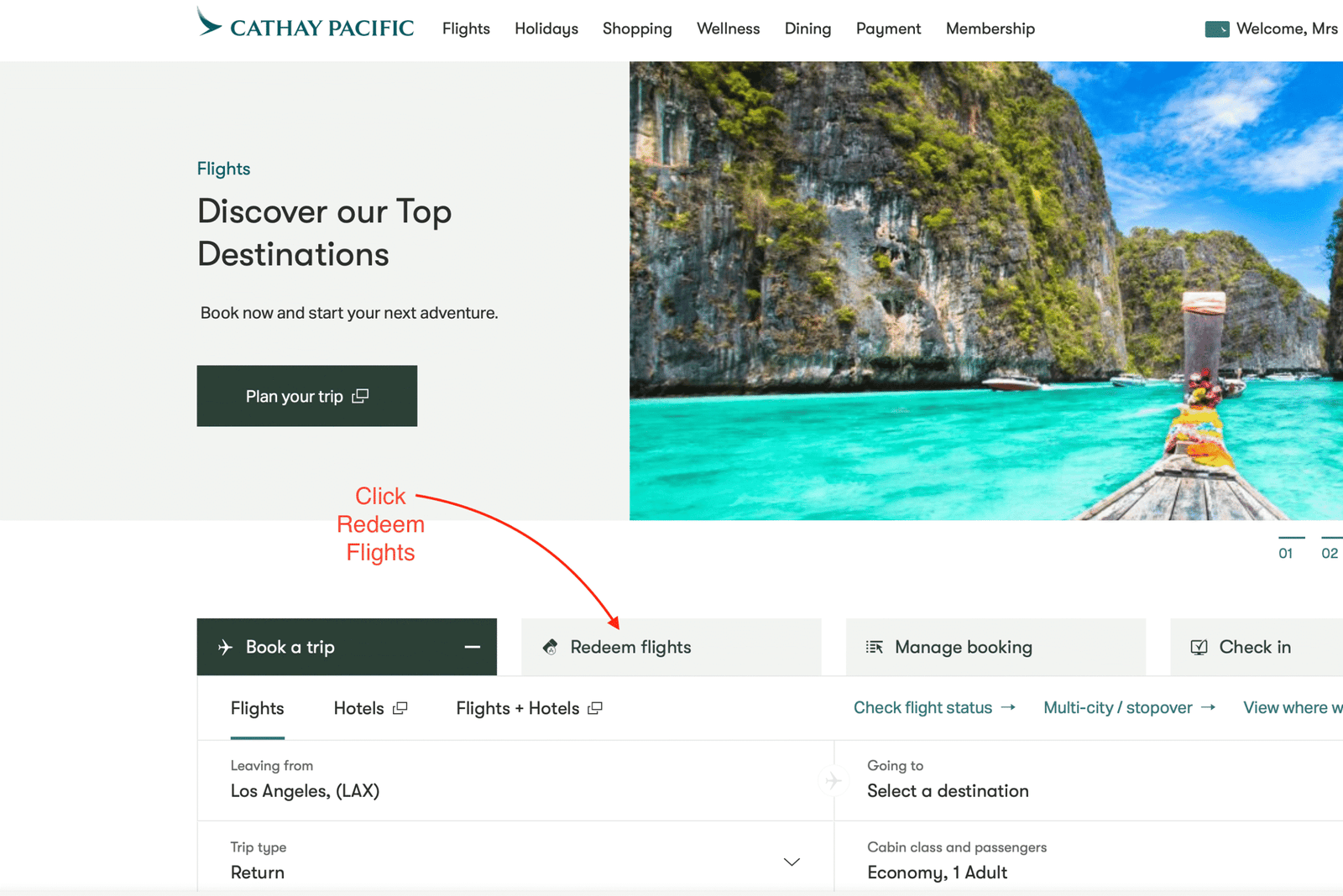Click the external link icon beside Hotels
Viewport: 1343px width, 896px height.
[x=400, y=708]
